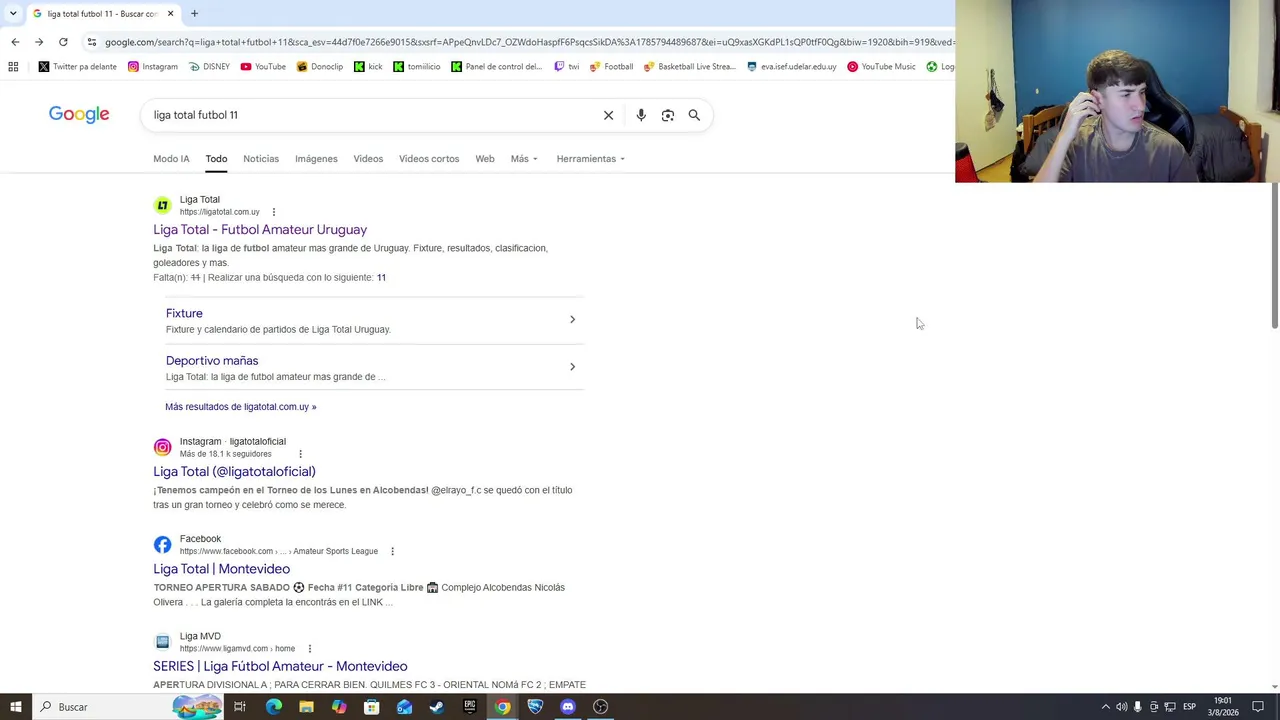Image resolution: width=1280 pixels, height=720 pixels.
Task: Switch to Videos tab
Action: (368, 159)
